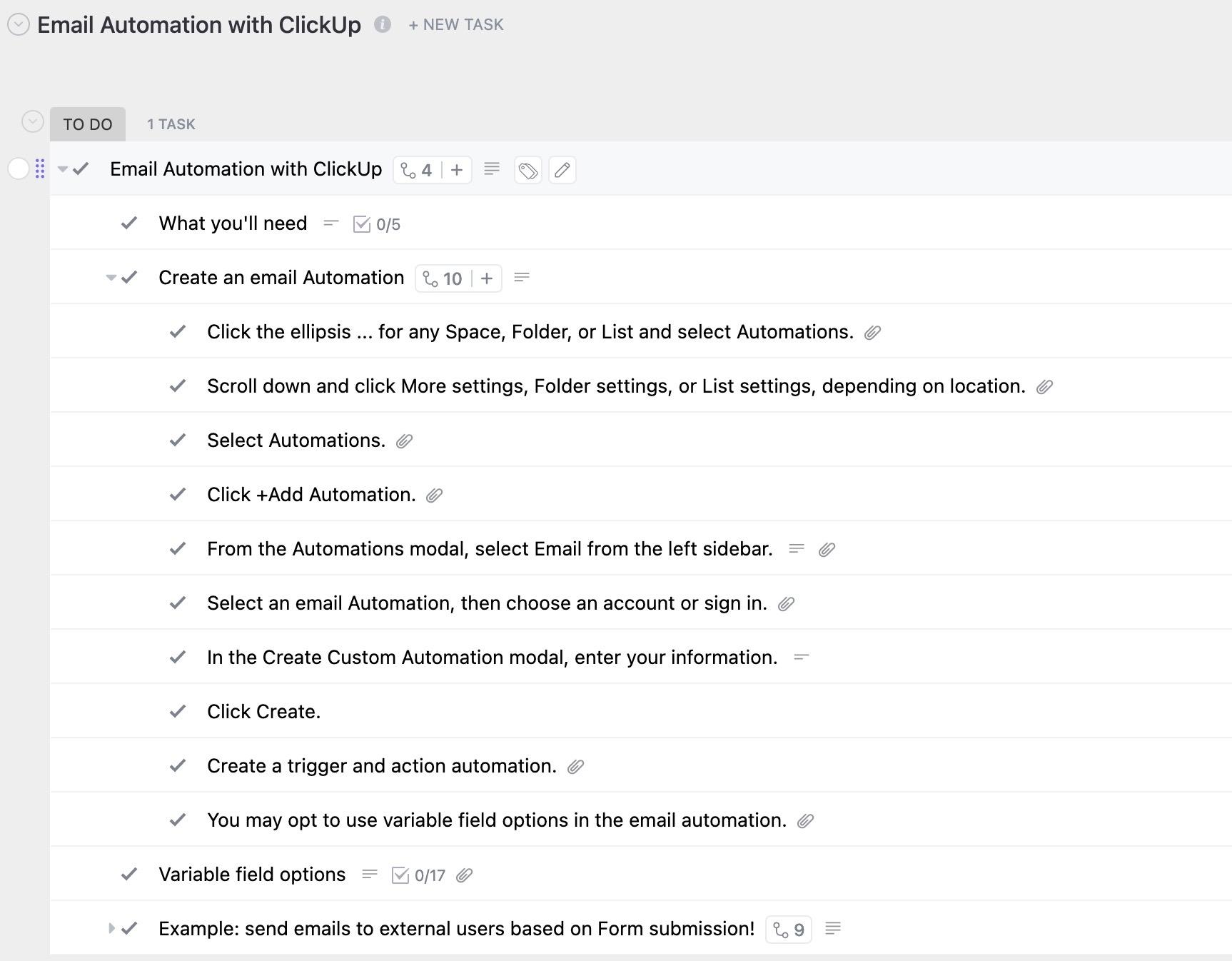Expand the Example send emails task
Image resolution: width=1232 pixels, height=961 pixels.
pyautogui.click(x=111, y=928)
